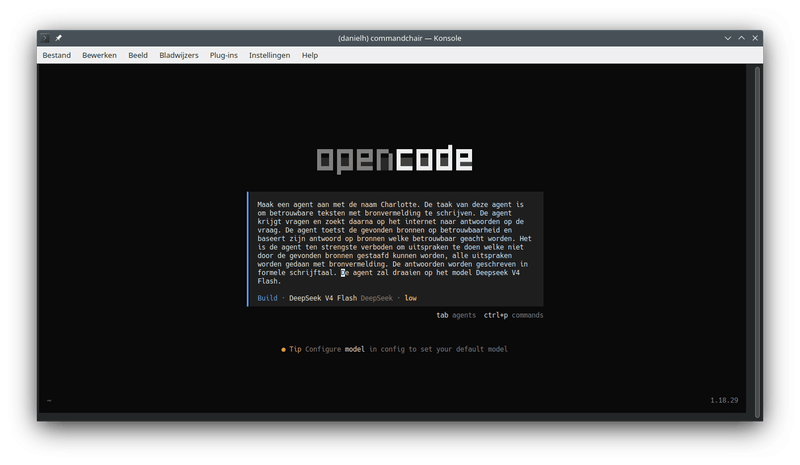This screenshot has height=465, width=800.
Task: Open the Bladwijzers menu
Action: [x=179, y=55]
